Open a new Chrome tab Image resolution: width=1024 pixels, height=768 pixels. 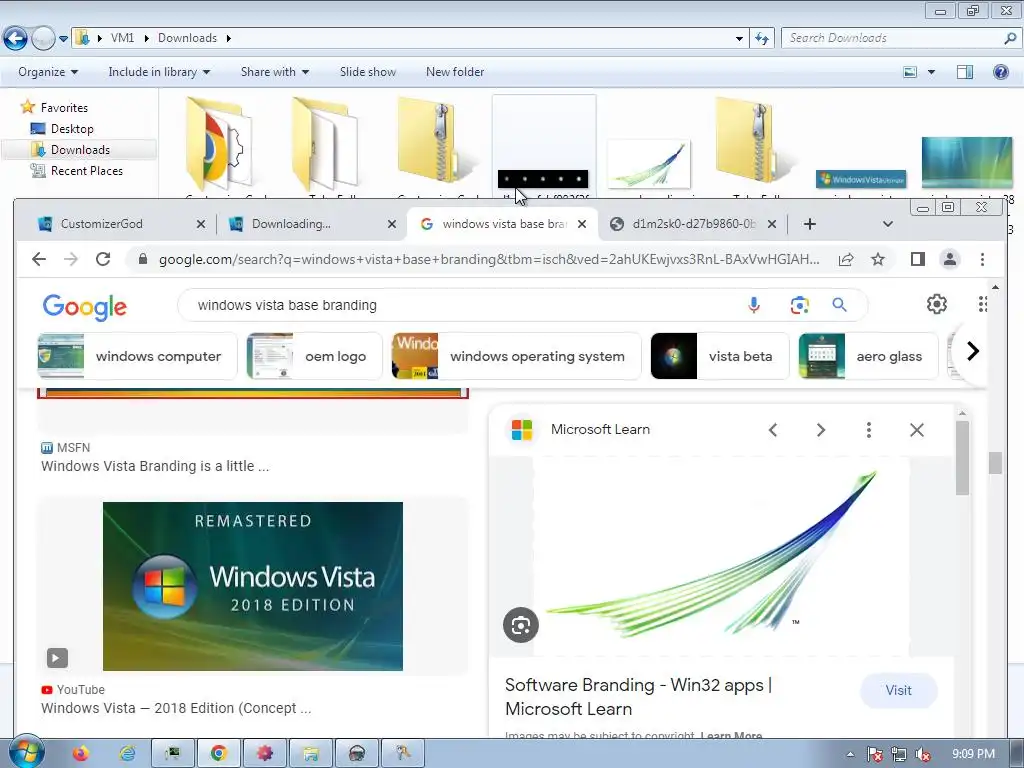click(810, 224)
